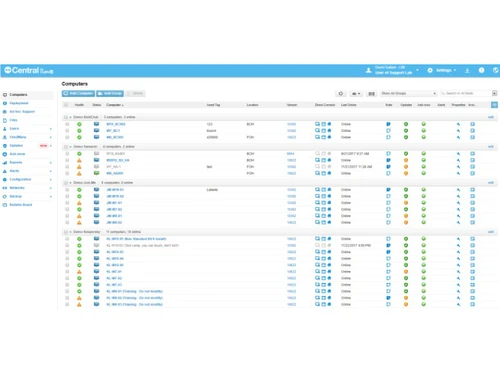500x375 pixels.
Task: Select checkbox of the KL-W10-05 row
Action: pyautogui.click(x=67, y=265)
